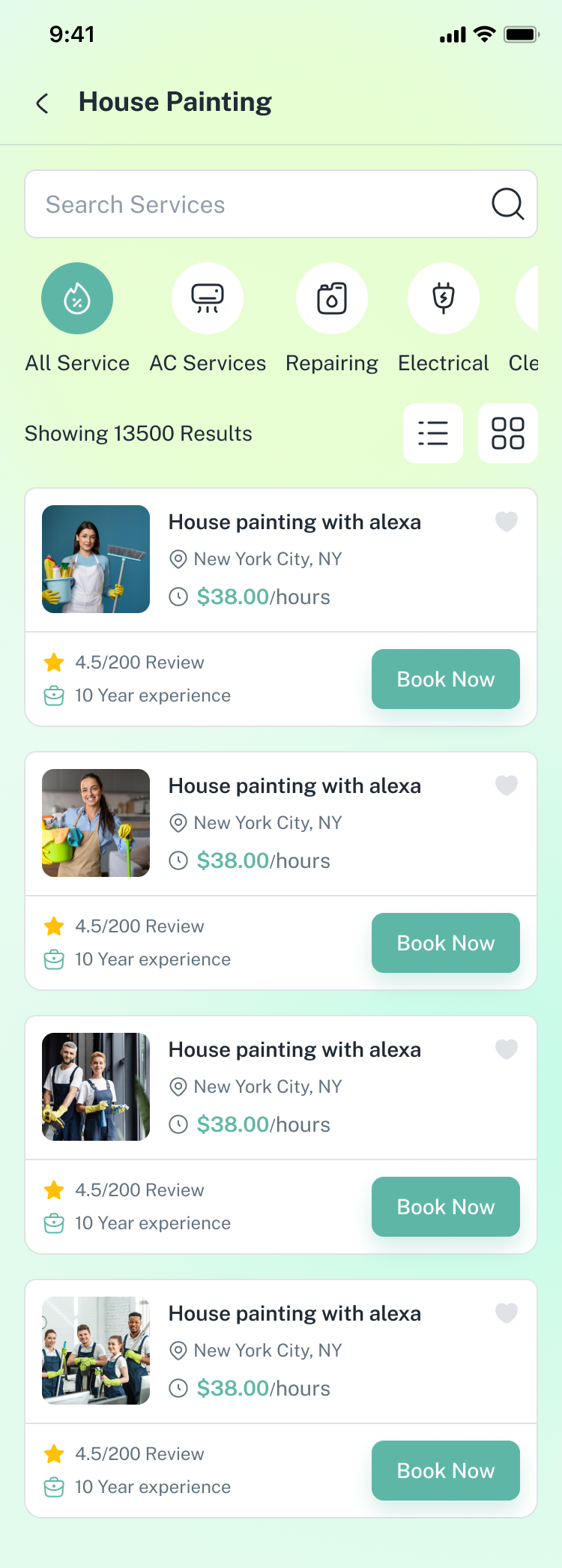Open the fourth listing's team photo thumbnail

[x=96, y=1351]
